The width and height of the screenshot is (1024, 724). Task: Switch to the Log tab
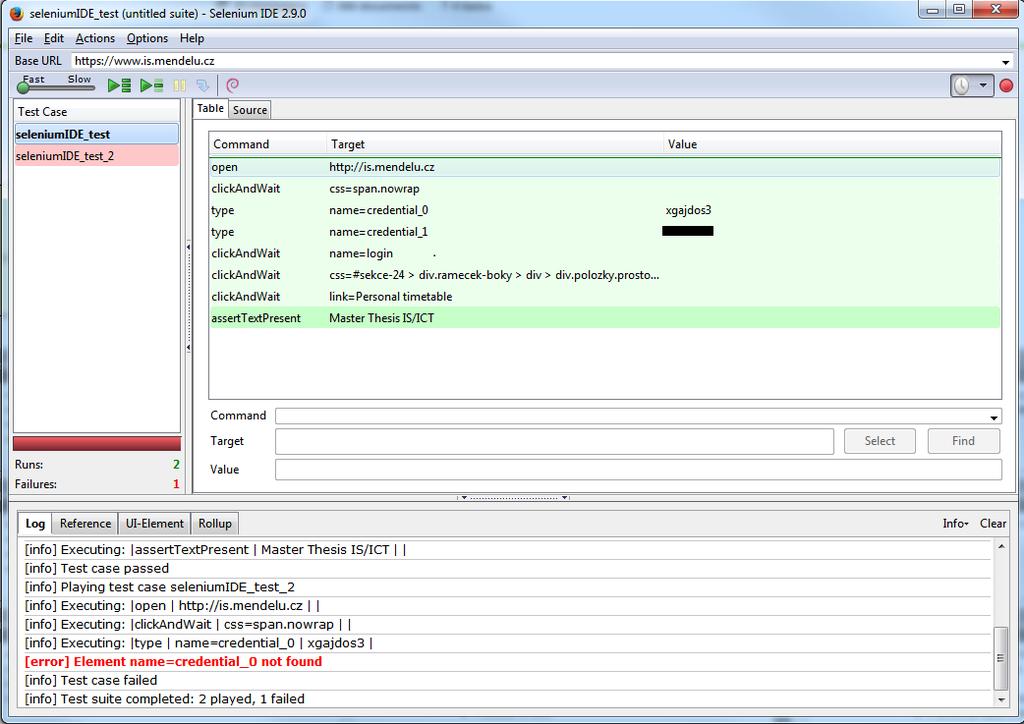click(x=35, y=524)
